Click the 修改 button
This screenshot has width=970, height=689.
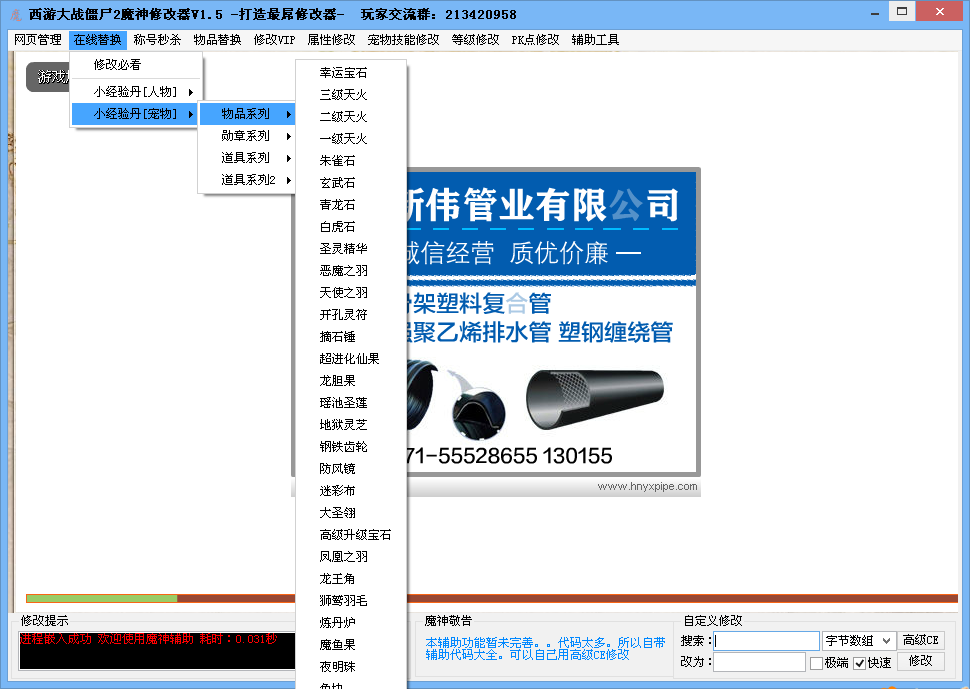pyautogui.click(x=920, y=661)
